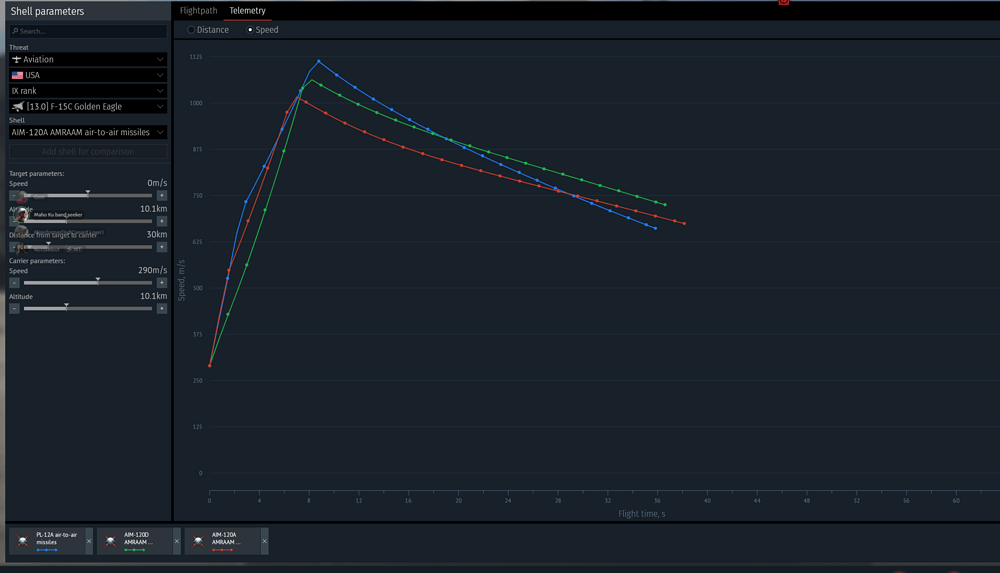Click the green AIM-120D curve end point

(665, 205)
